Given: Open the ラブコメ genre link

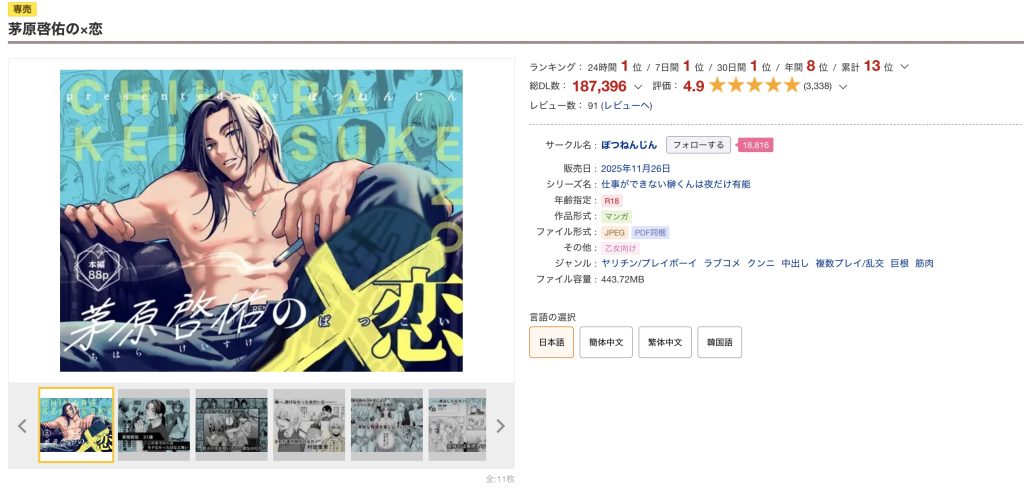Looking at the screenshot, I should tap(722, 263).
